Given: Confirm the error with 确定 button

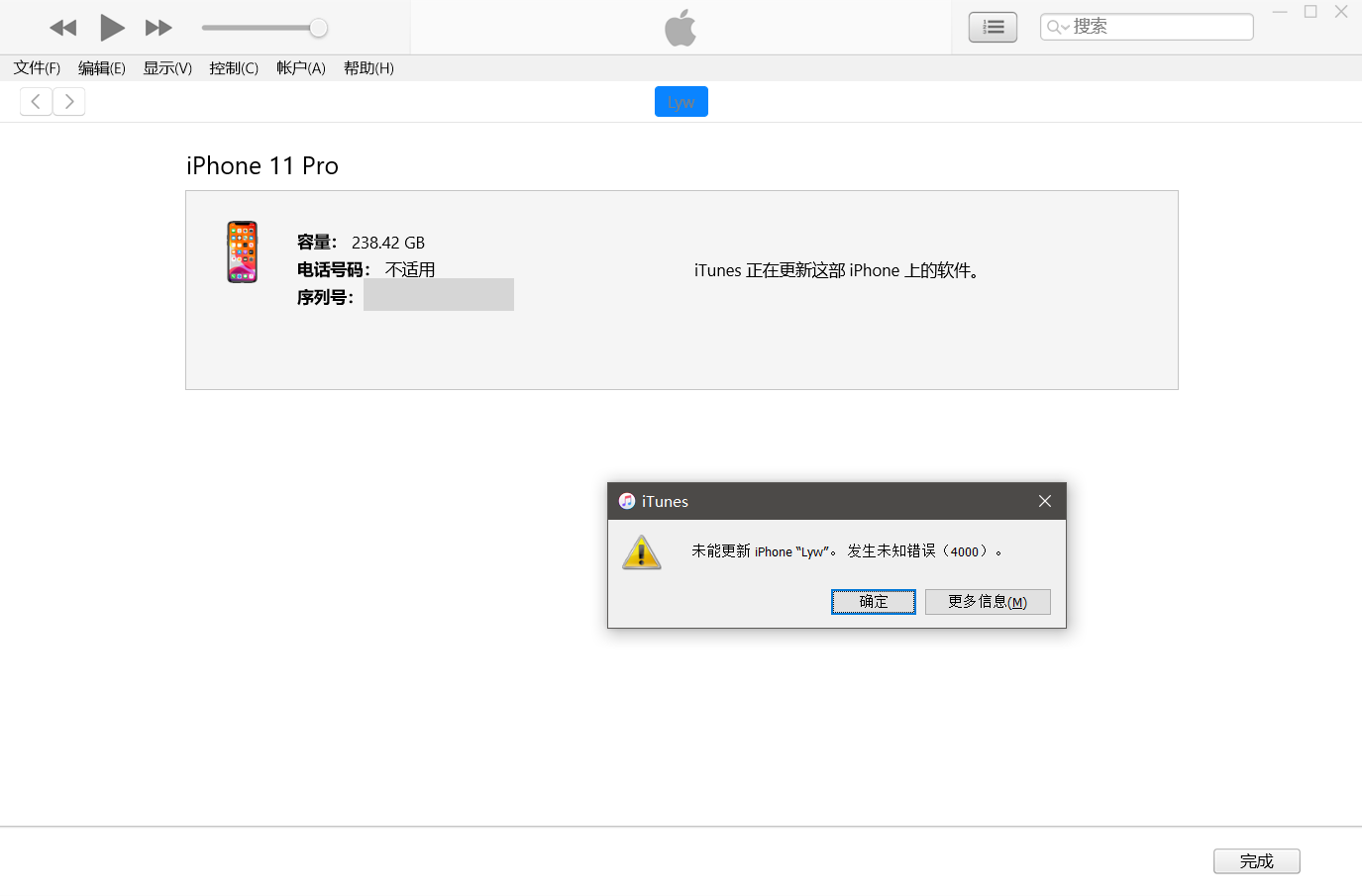Looking at the screenshot, I should [873, 602].
